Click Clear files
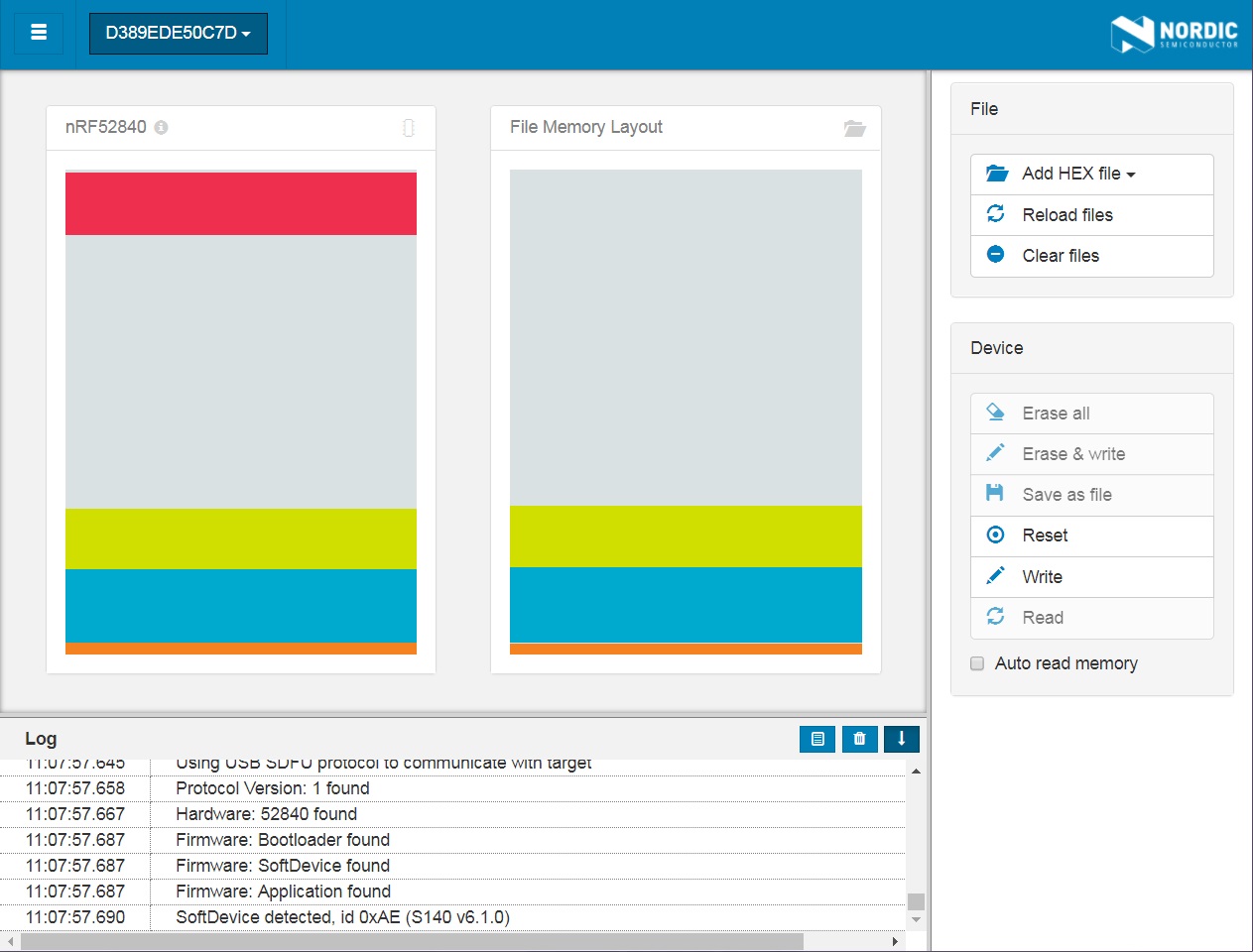Image resolution: width=1253 pixels, height=952 pixels. tap(1092, 256)
